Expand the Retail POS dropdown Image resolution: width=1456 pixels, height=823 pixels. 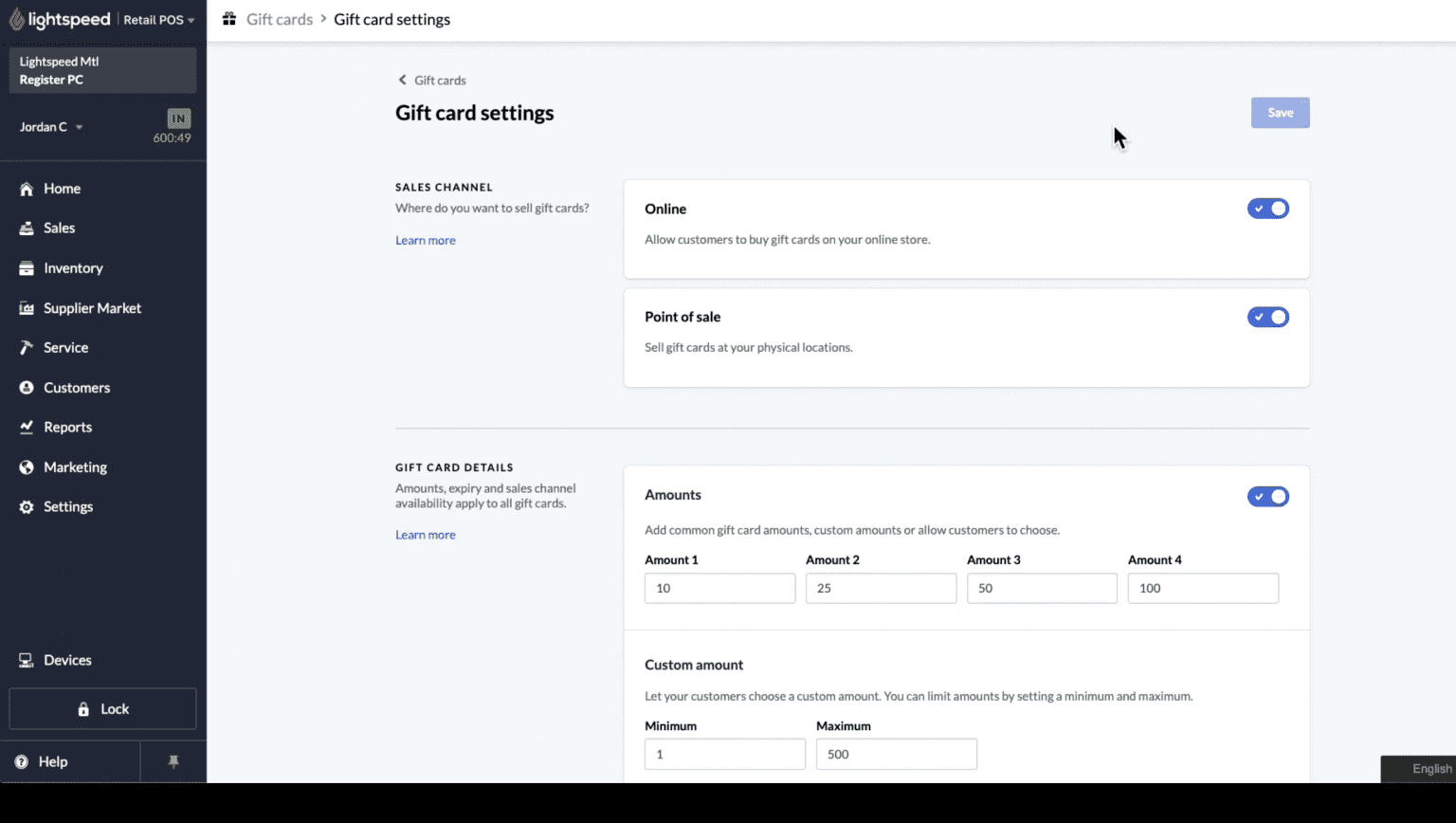coord(158,20)
